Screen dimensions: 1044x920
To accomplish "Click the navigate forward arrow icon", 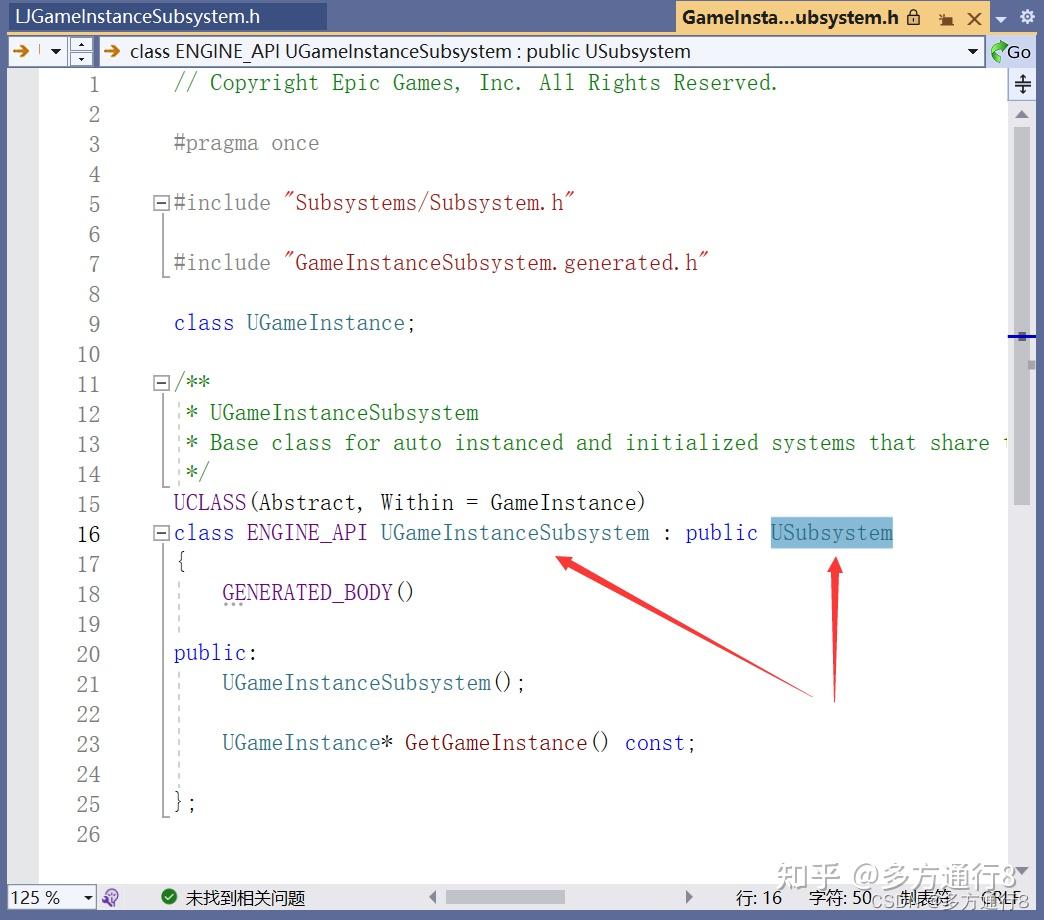I will tap(20, 52).
